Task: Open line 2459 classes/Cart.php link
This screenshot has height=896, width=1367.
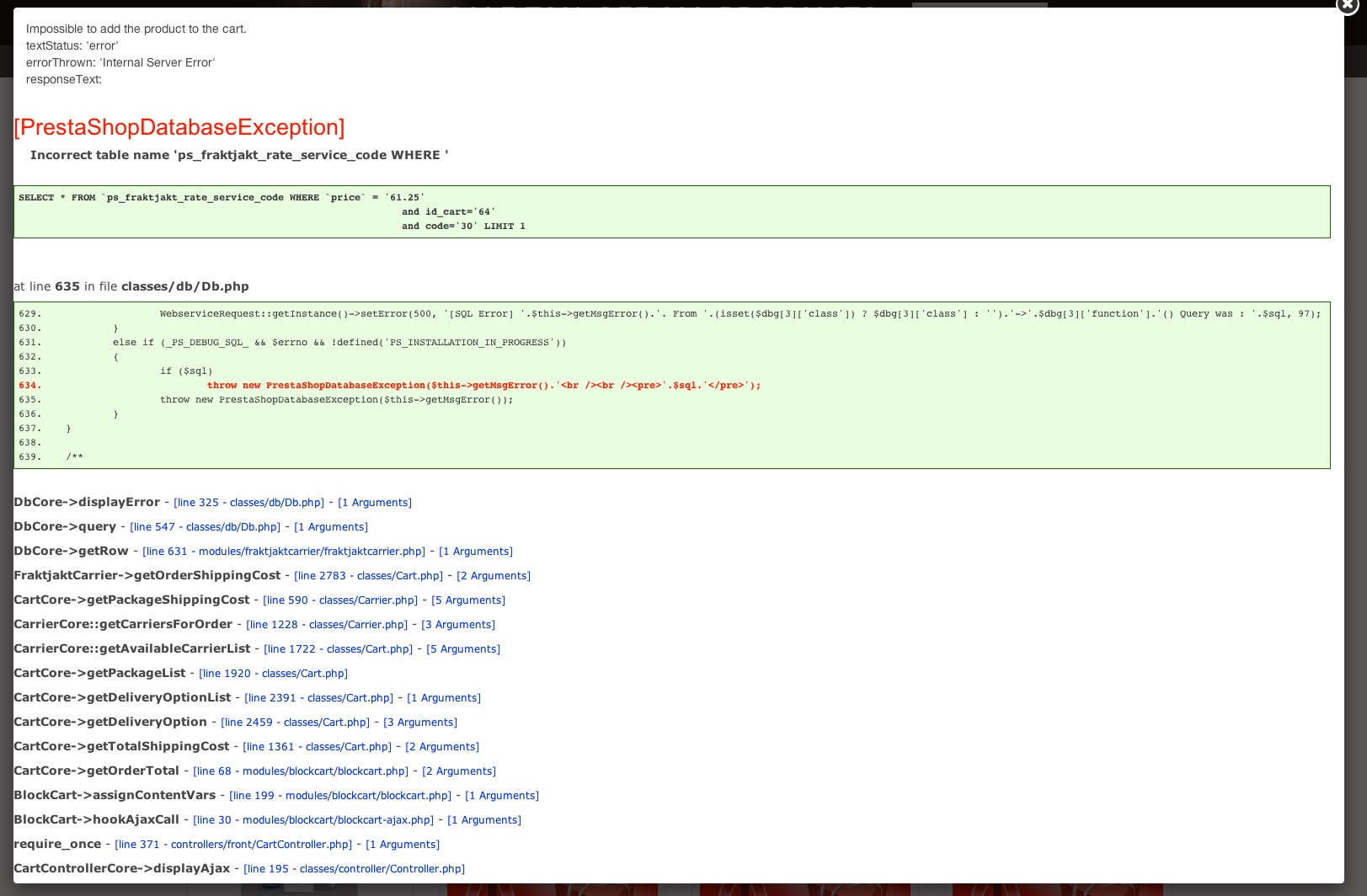Action: [x=295, y=723]
